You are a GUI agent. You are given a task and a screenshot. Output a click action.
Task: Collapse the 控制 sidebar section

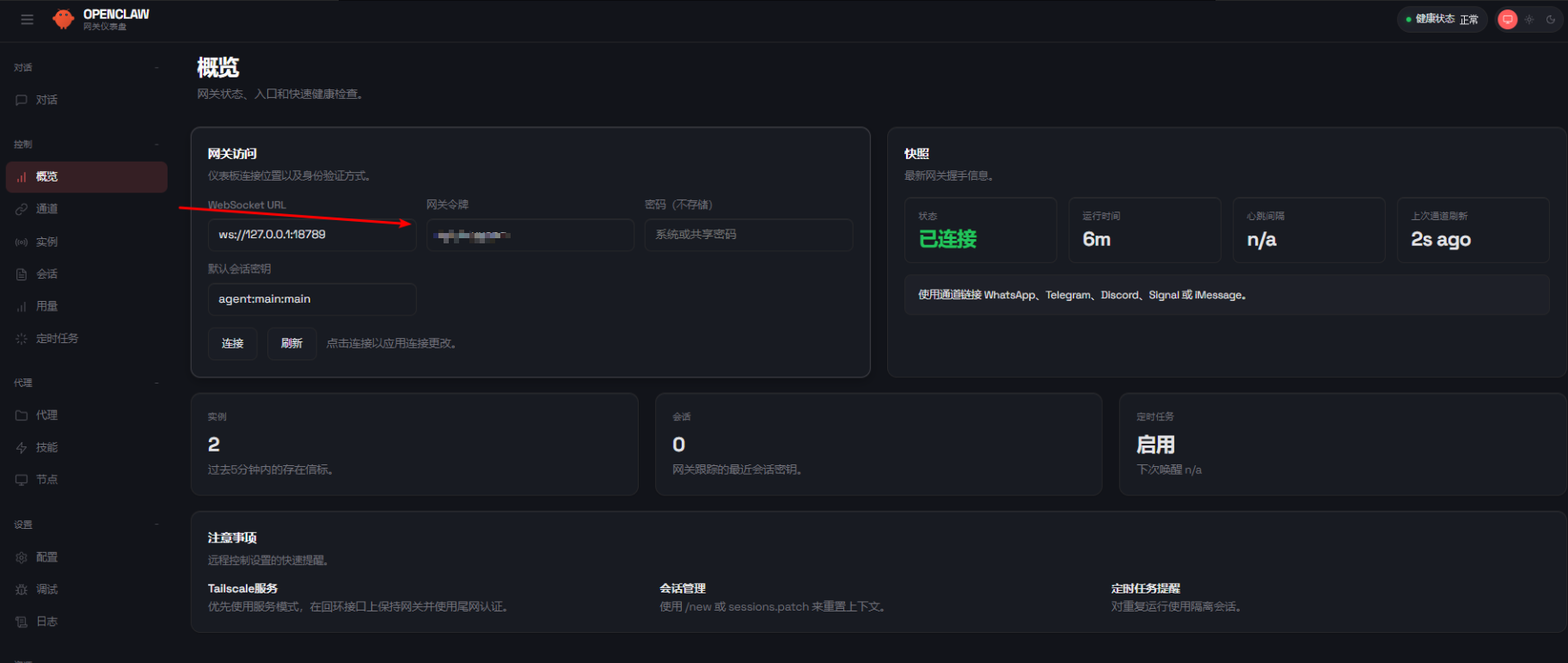(x=156, y=144)
